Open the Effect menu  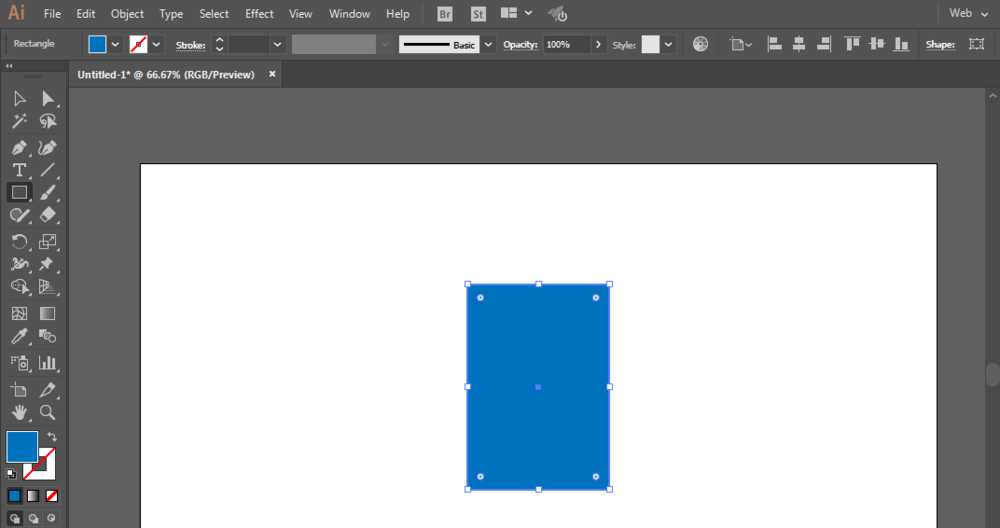(259, 14)
